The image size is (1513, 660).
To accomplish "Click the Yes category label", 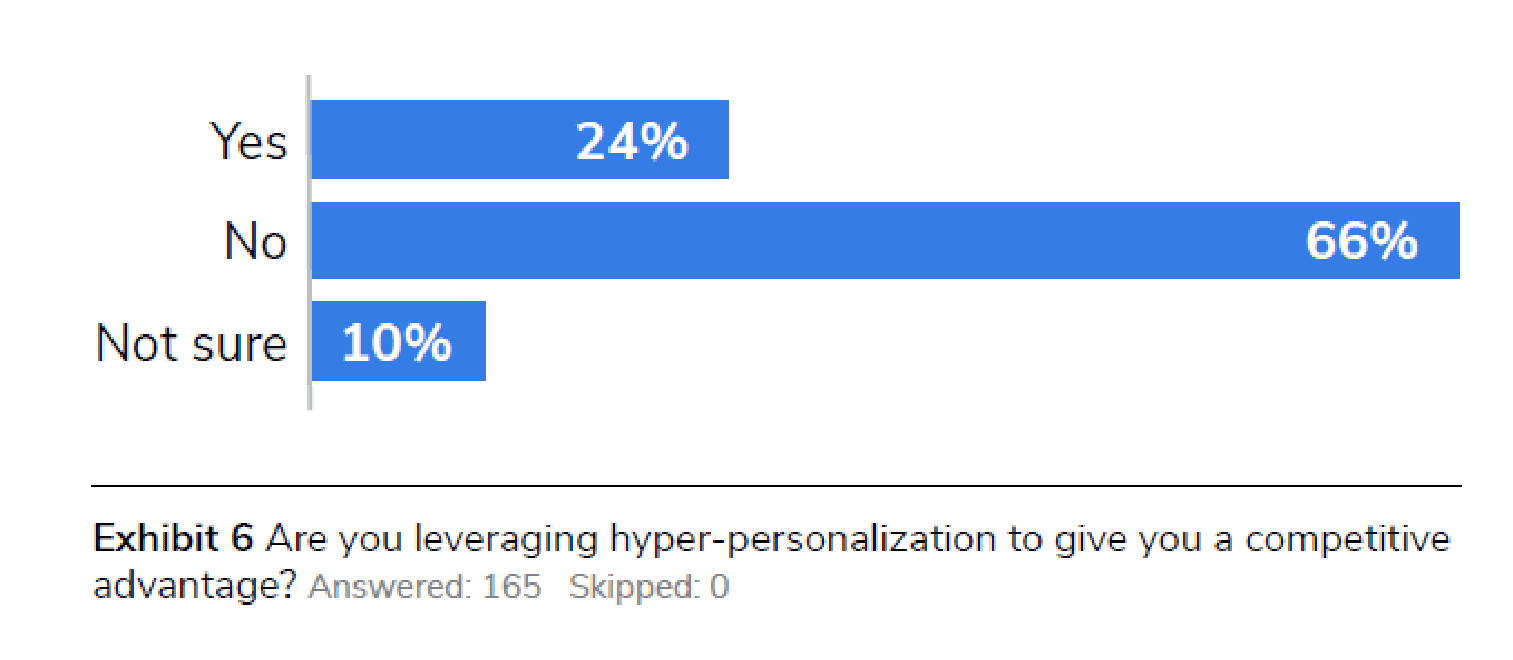I will (x=249, y=141).
